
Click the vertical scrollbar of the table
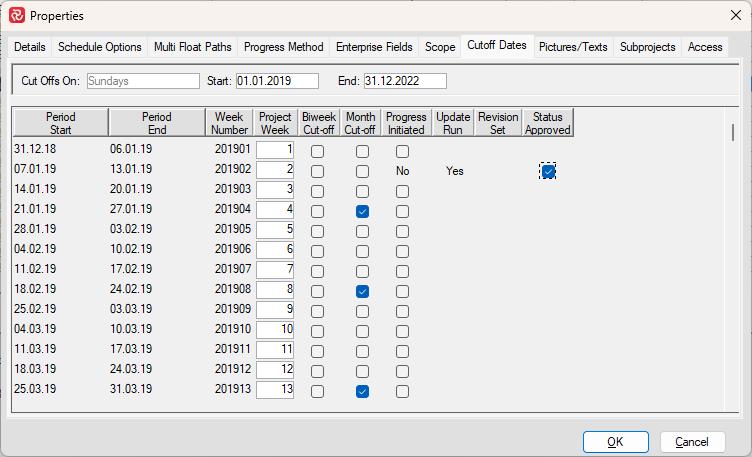[735, 133]
